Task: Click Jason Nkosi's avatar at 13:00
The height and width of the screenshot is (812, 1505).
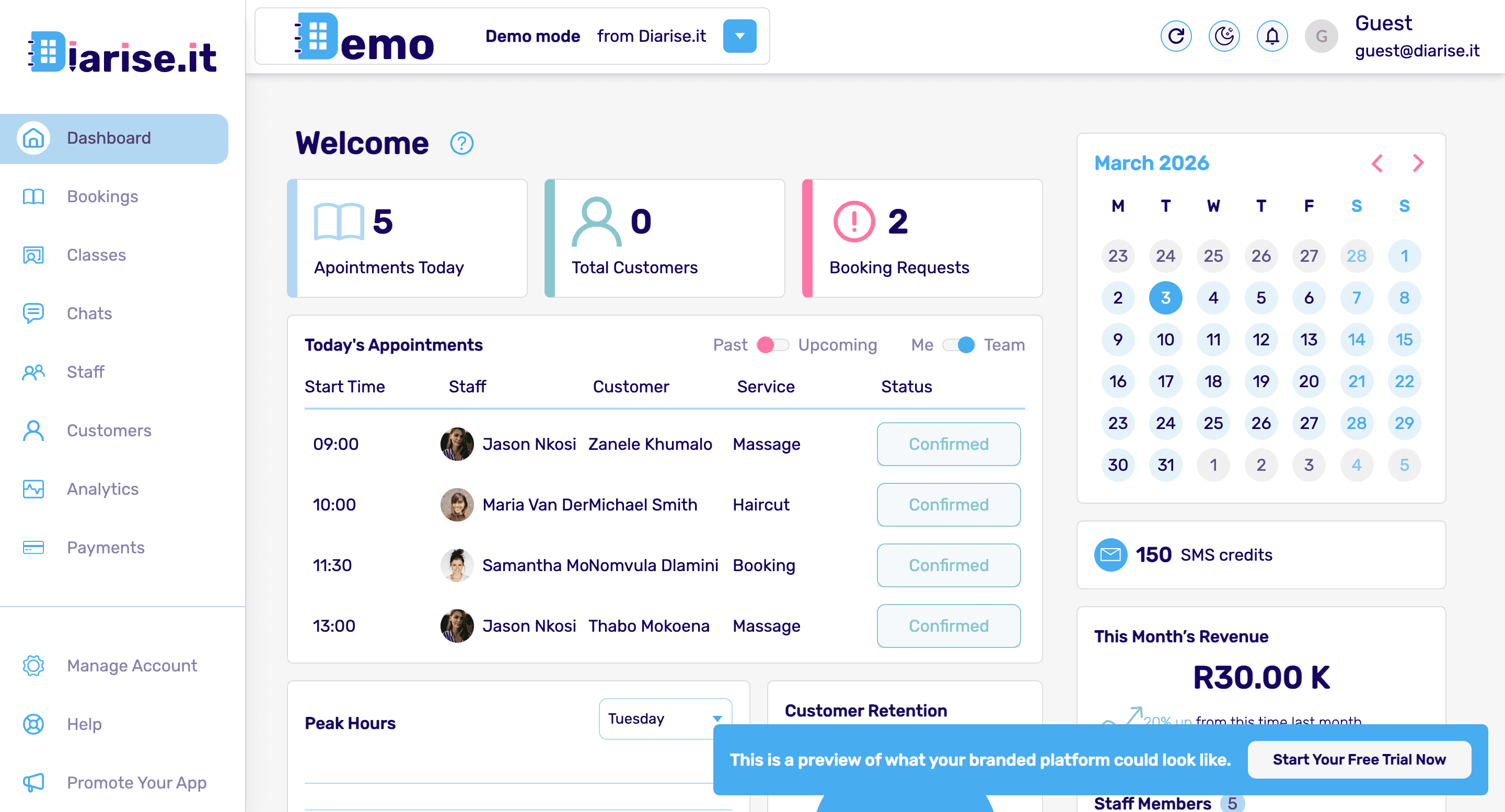Action: coord(456,625)
